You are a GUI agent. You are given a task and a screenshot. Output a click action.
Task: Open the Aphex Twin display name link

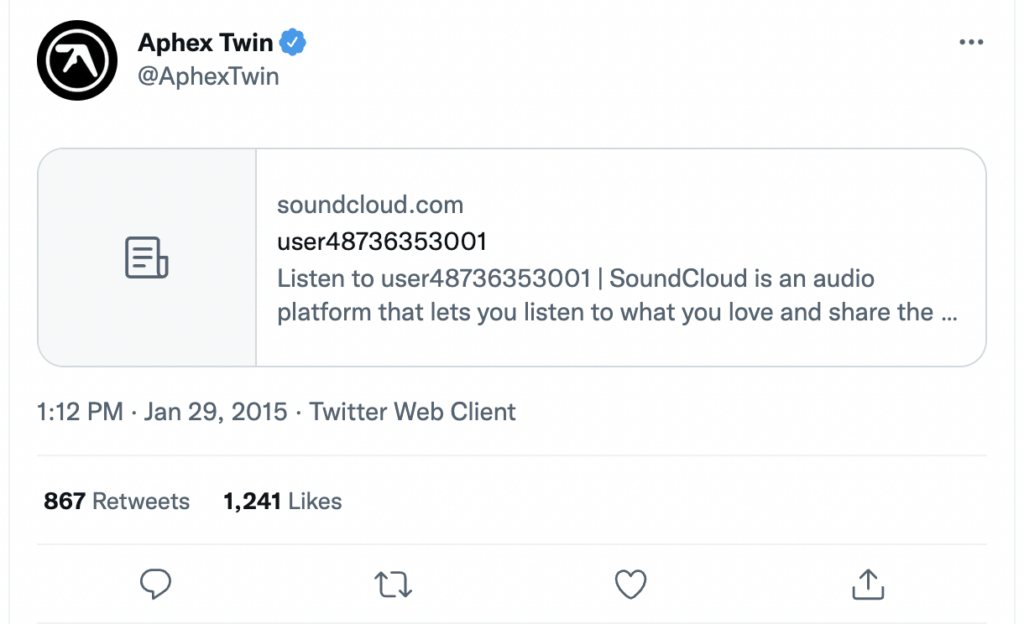point(205,43)
